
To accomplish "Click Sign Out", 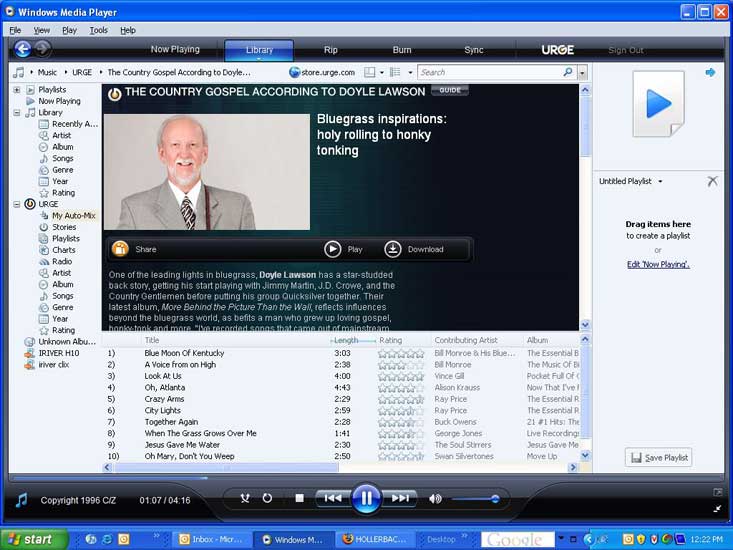I will coord(626,50).
